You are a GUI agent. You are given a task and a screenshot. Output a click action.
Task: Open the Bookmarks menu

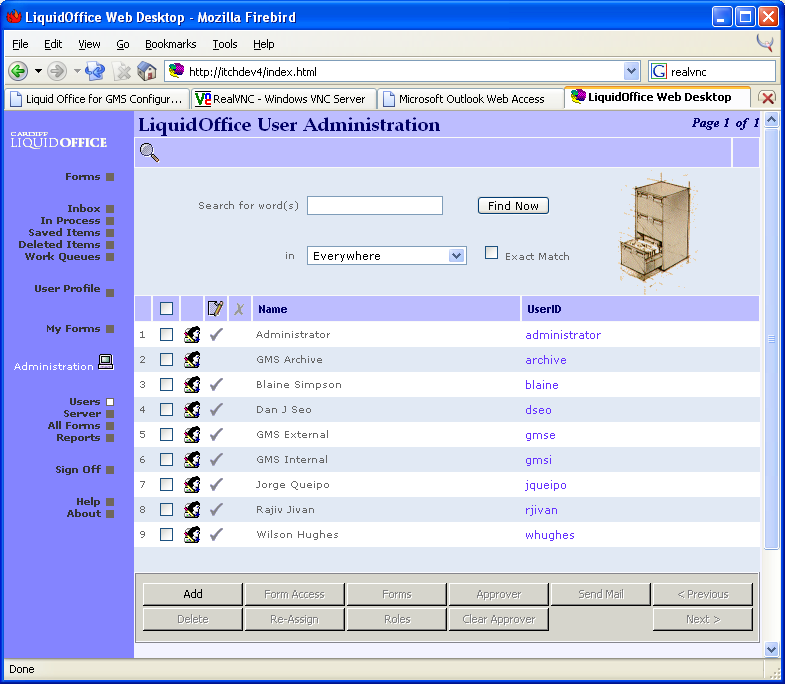coord(170,44)
